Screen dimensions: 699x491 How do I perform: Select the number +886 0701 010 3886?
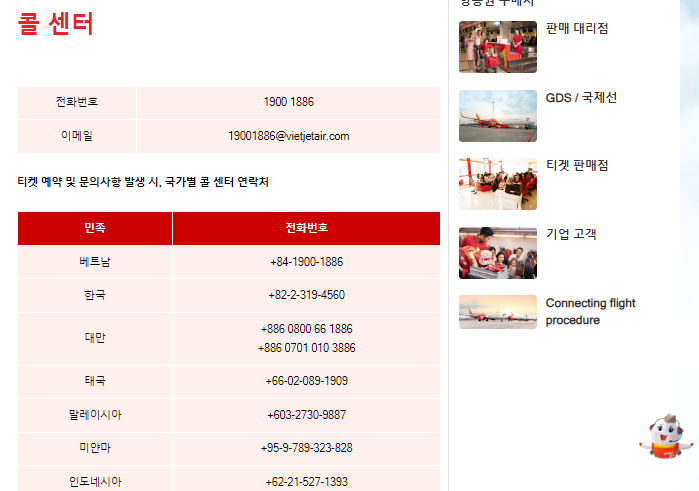[306, 348]
